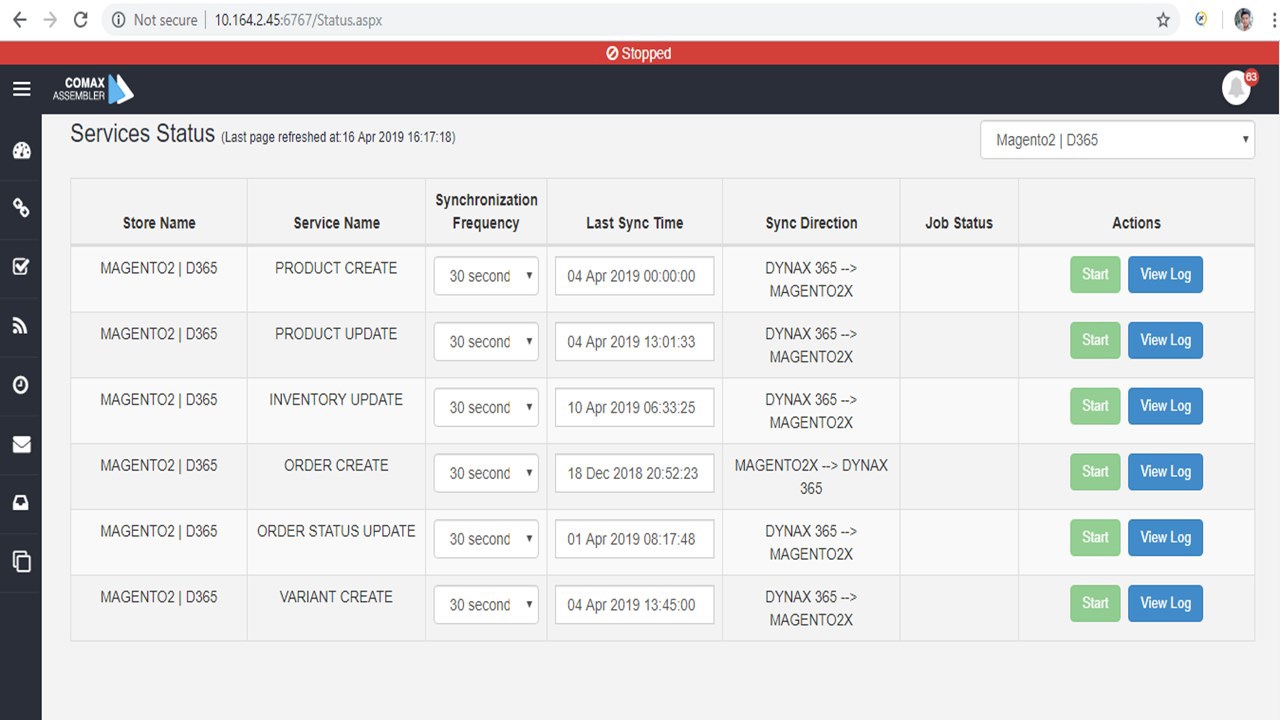
Task: View Log for ORDER STATUS UPDATE
Action: (x=1166, y=538)
